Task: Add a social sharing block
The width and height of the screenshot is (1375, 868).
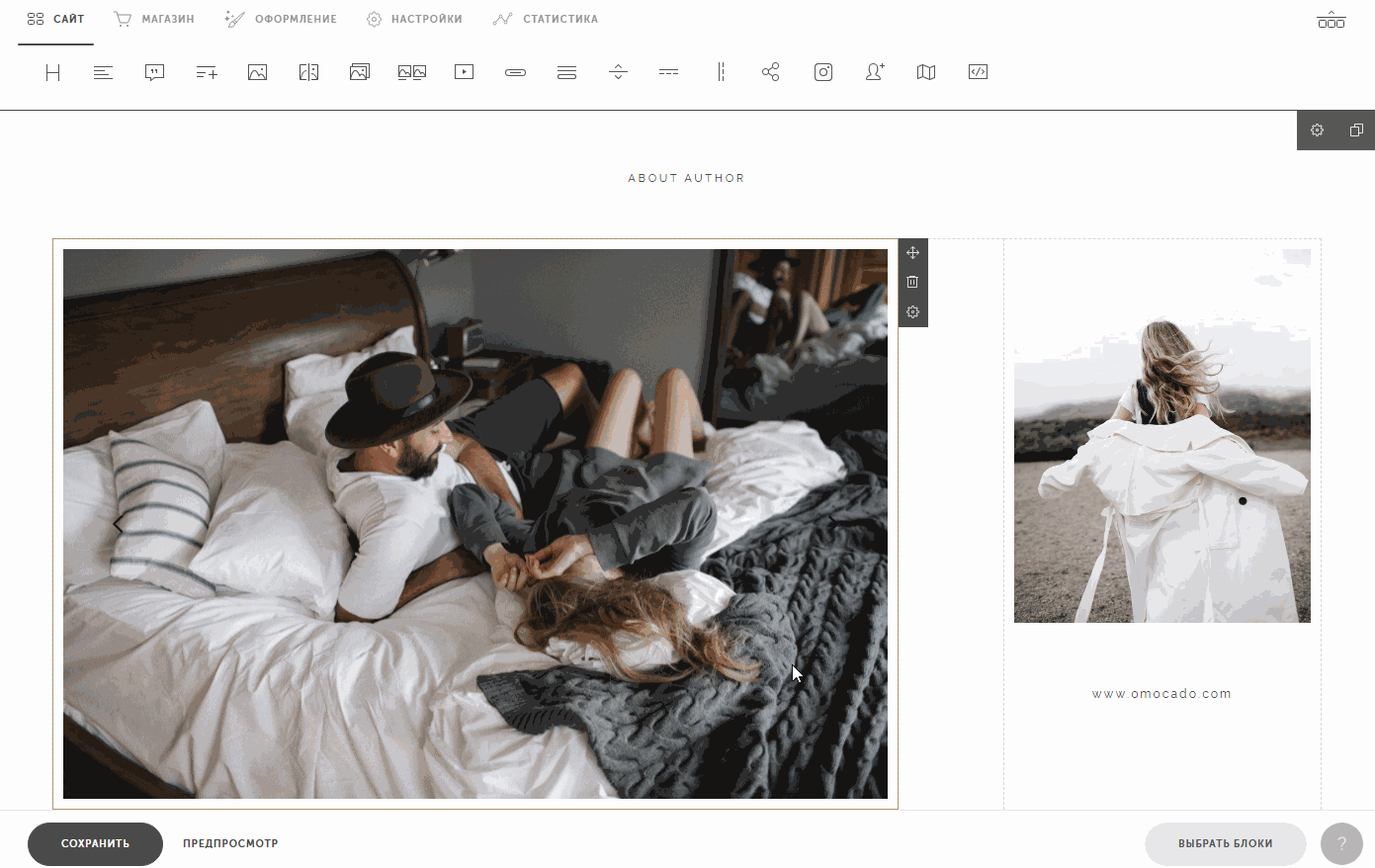Action: [770, 71]
